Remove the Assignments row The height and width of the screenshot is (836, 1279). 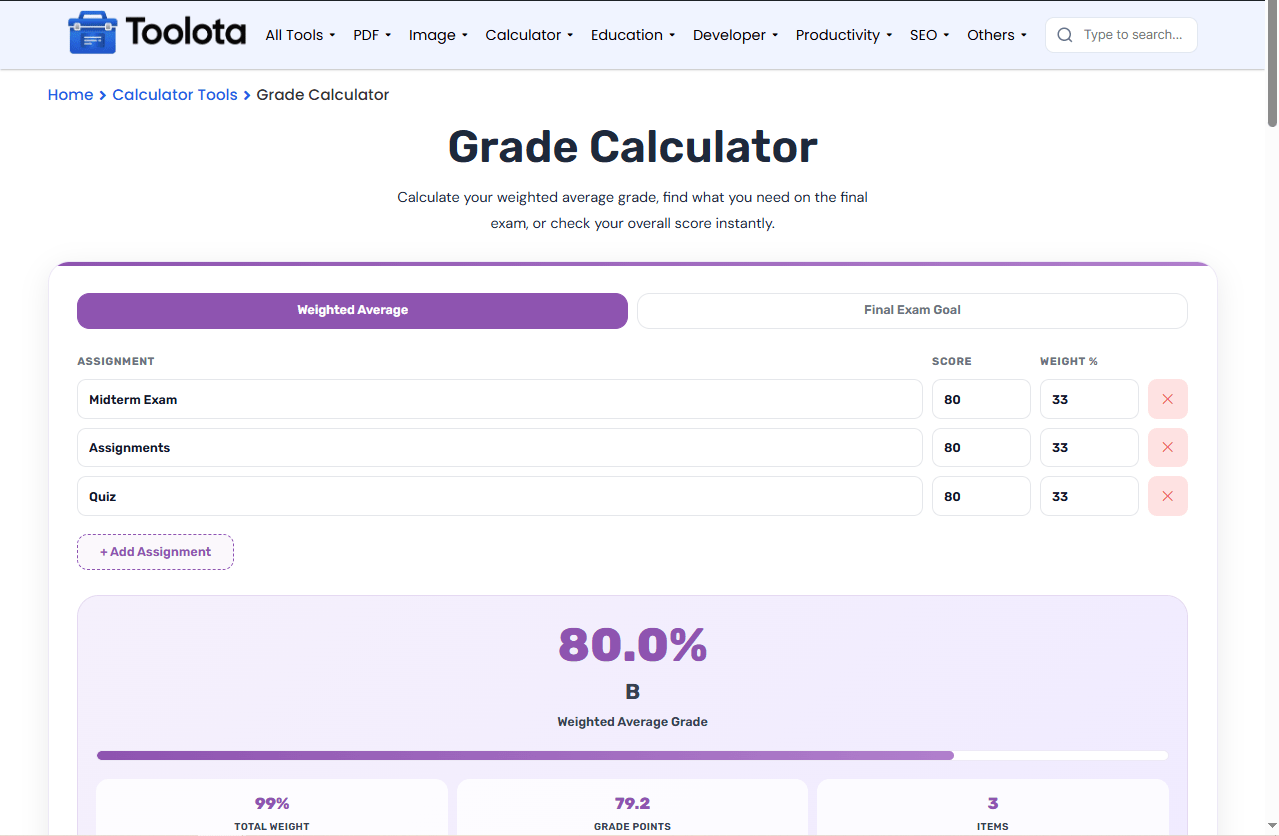[x=1168, y=448]
